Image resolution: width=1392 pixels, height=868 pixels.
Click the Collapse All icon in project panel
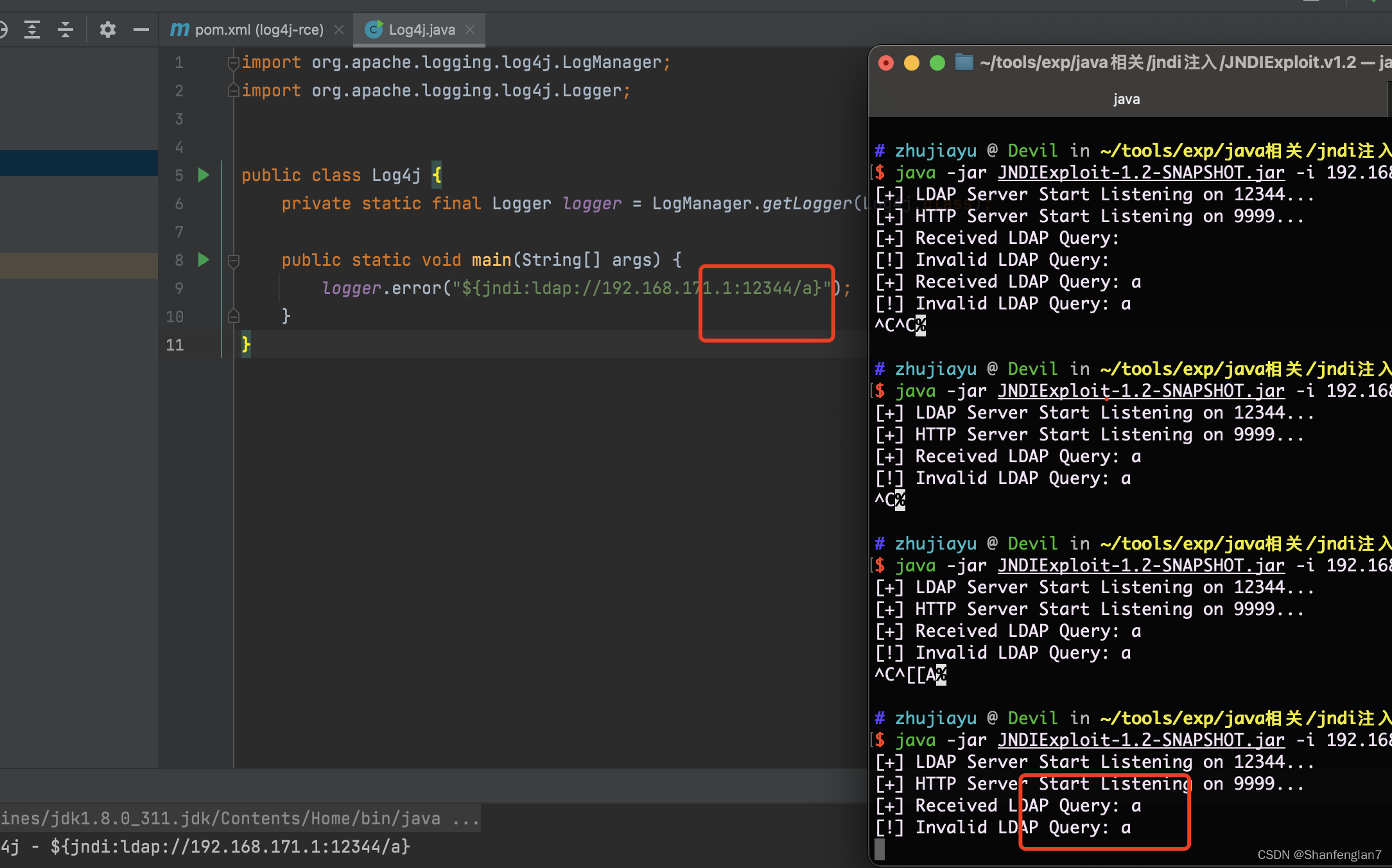pos(65,30)
